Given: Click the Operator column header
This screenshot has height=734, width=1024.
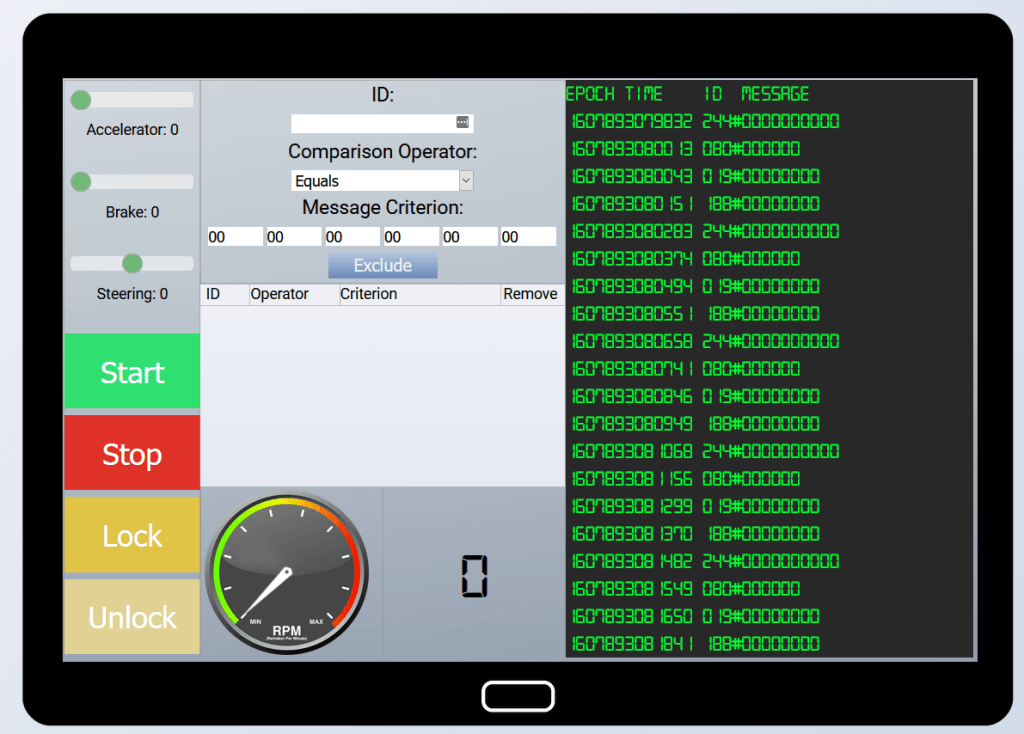Looking at the screenshot, I should coord(280,294).
